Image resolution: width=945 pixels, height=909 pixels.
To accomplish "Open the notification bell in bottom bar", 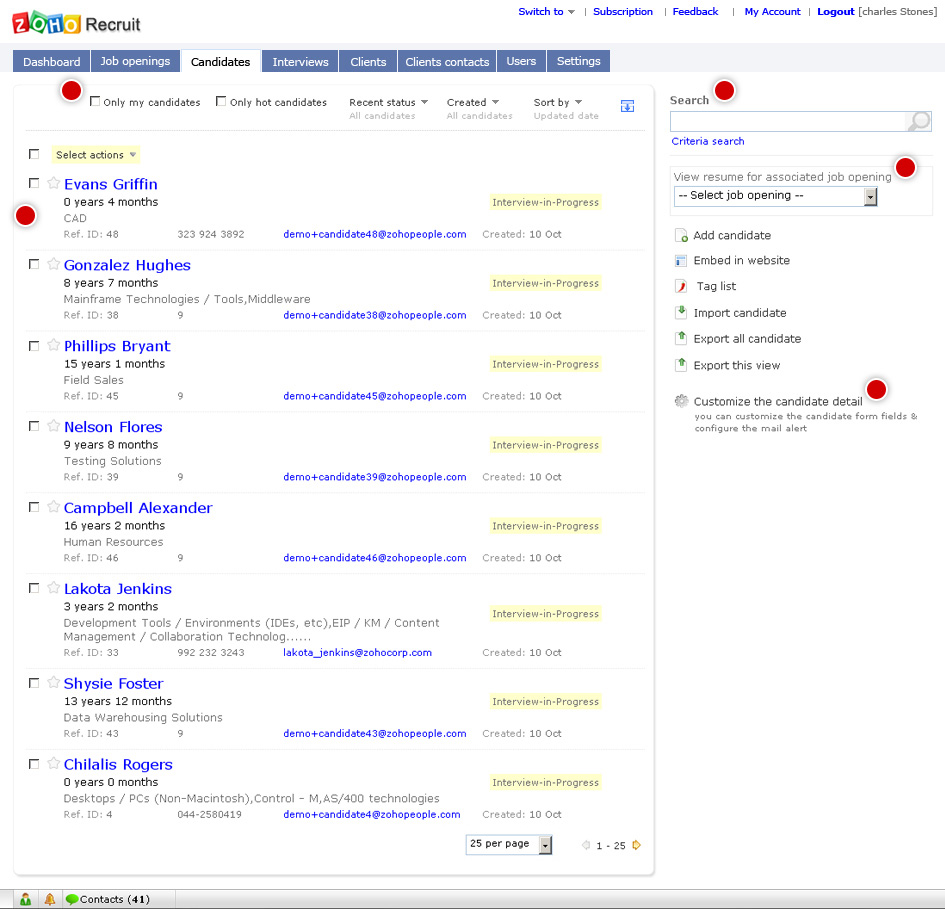I will [49, 899].
